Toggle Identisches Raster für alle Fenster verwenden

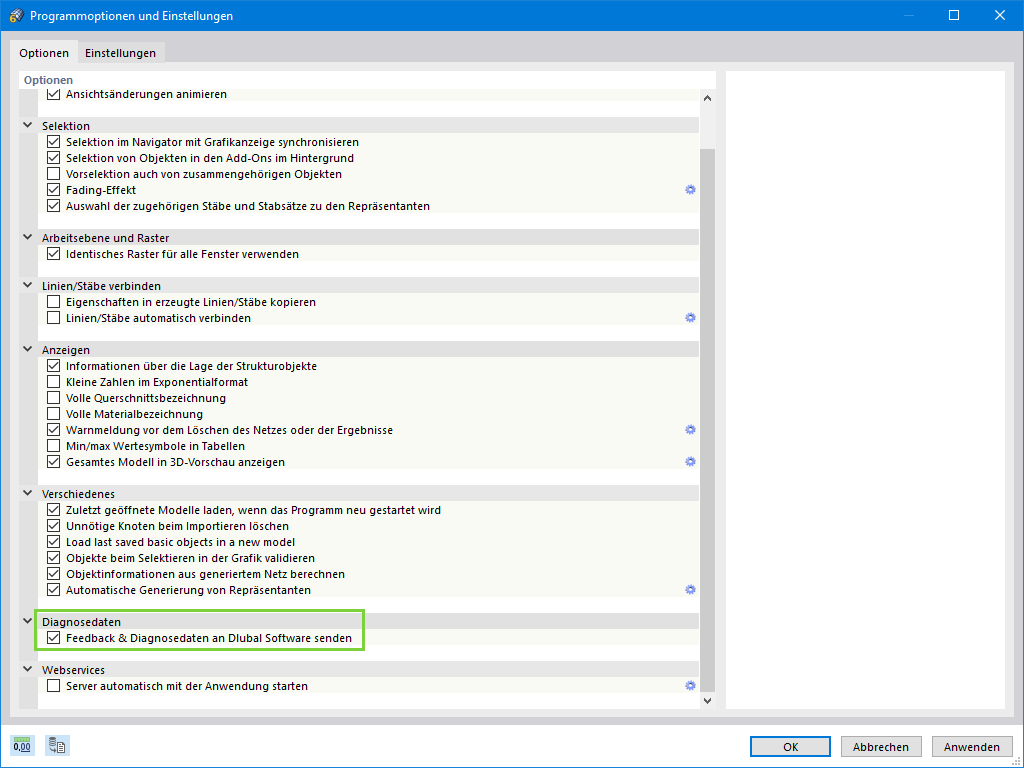[x=54, y=254]
